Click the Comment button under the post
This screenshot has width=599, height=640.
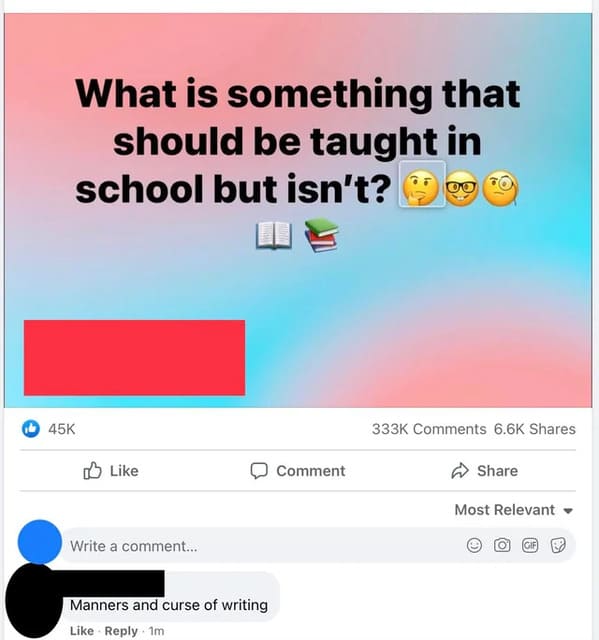click(297, 471)
